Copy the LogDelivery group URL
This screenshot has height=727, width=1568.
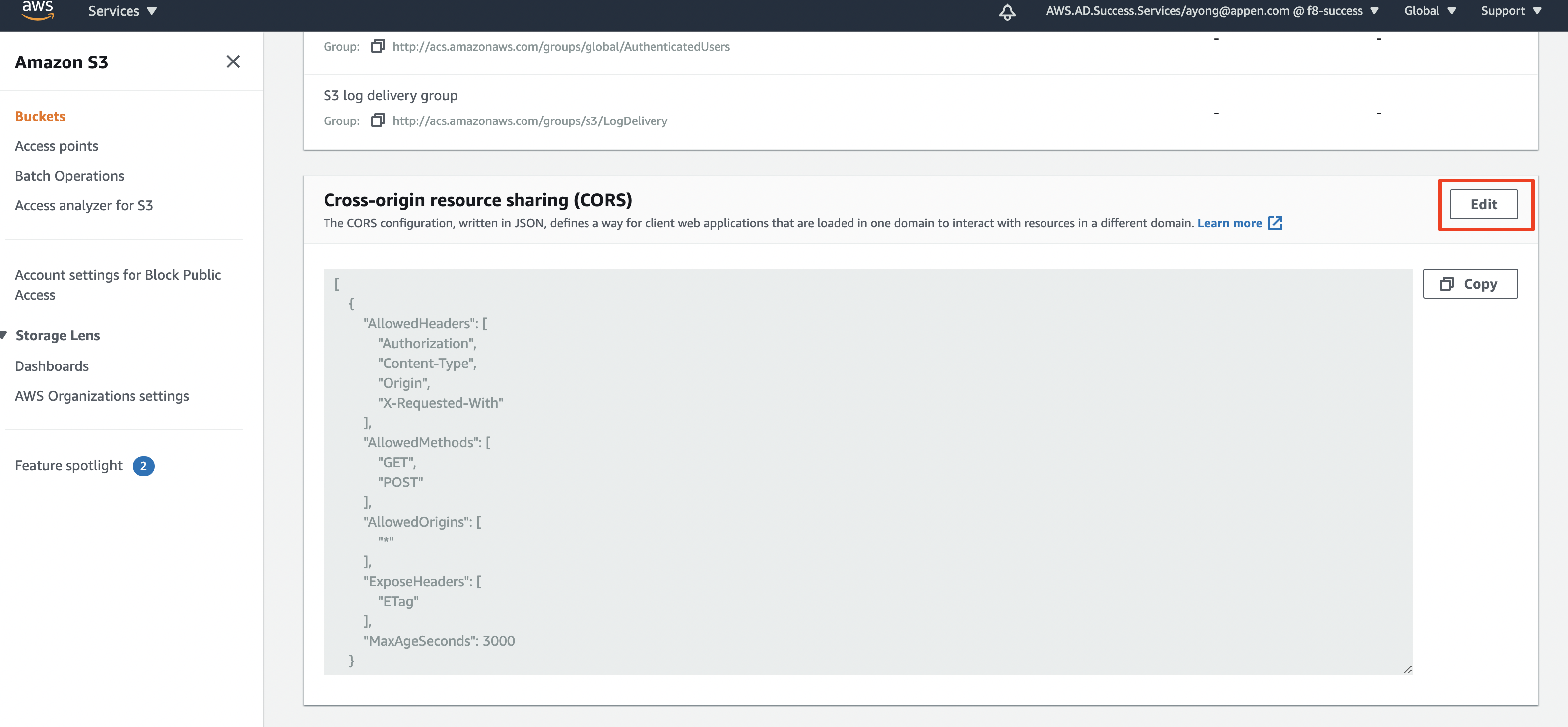point(378,121)
